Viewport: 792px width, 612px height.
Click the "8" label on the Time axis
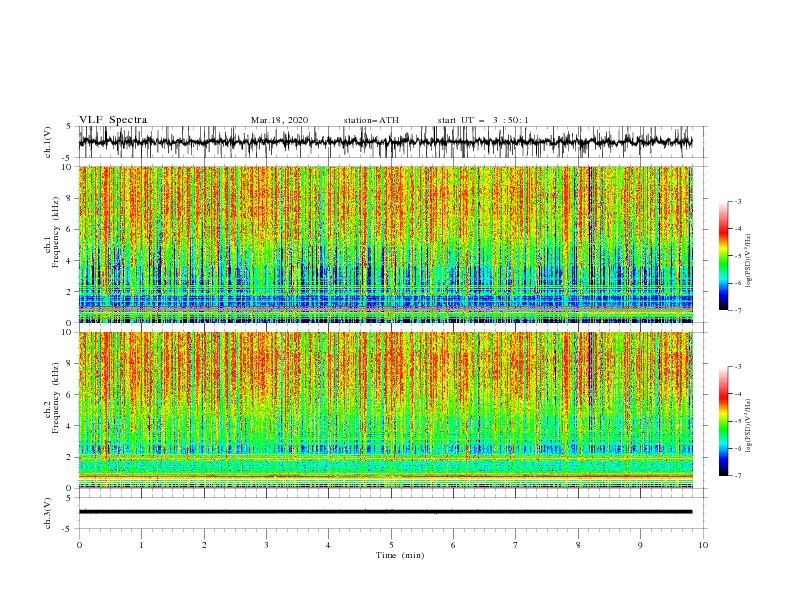[578, 545]
